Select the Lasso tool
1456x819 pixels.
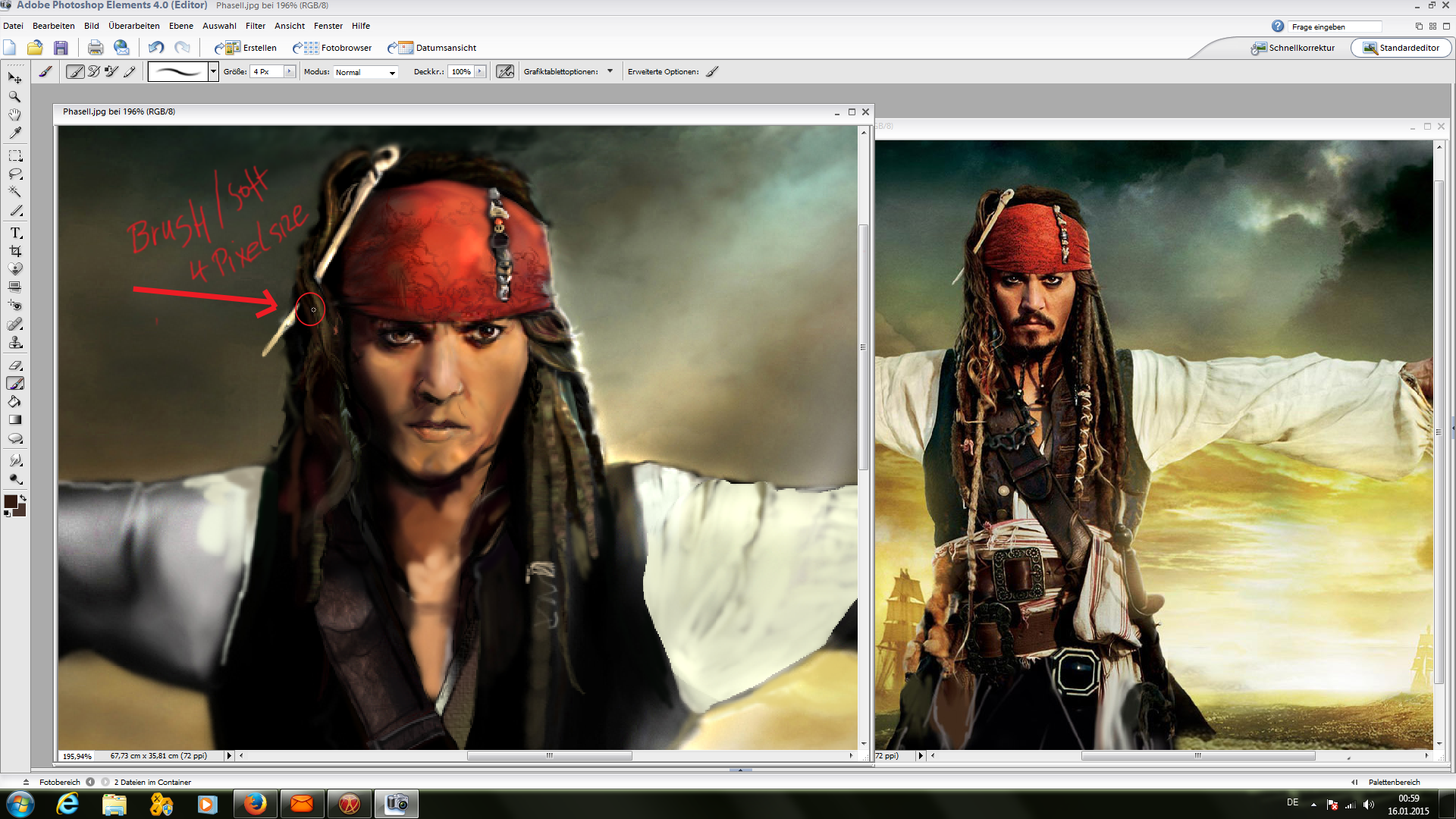click(14, 174)
